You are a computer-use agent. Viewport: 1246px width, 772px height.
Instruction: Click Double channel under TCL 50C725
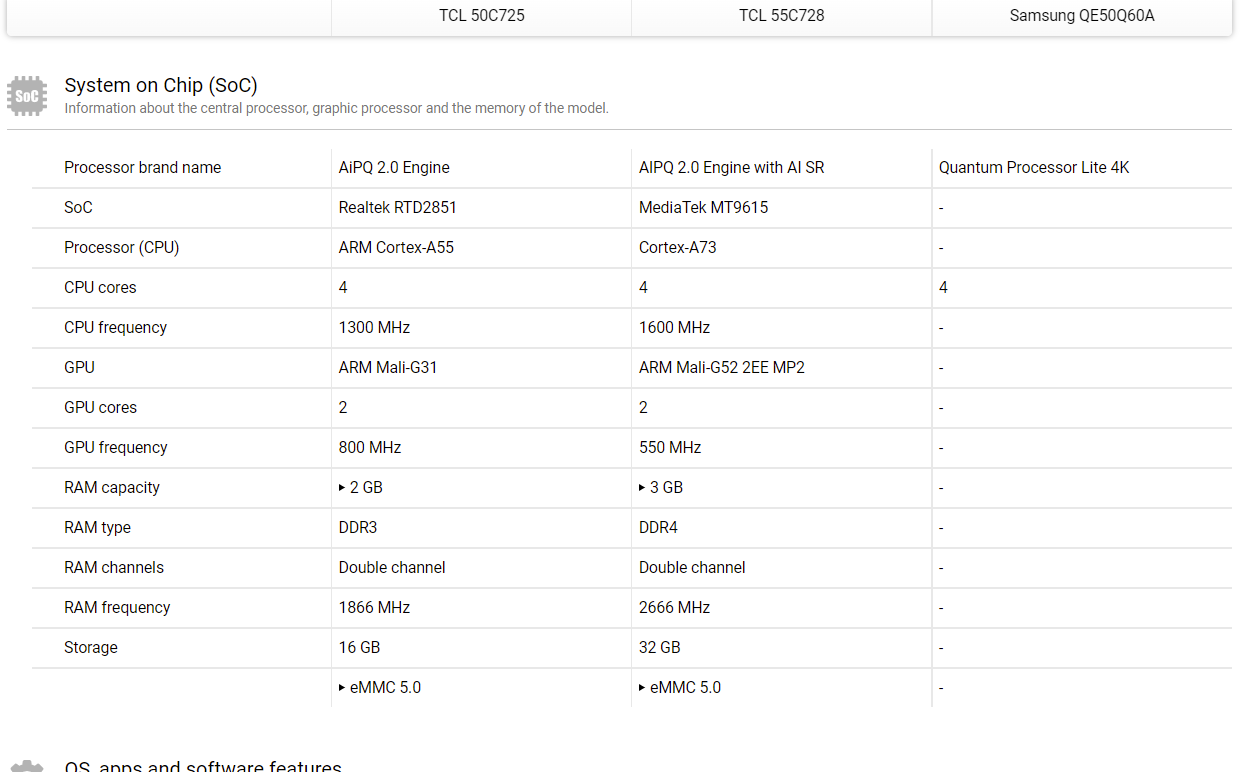(x=392, y=568)
